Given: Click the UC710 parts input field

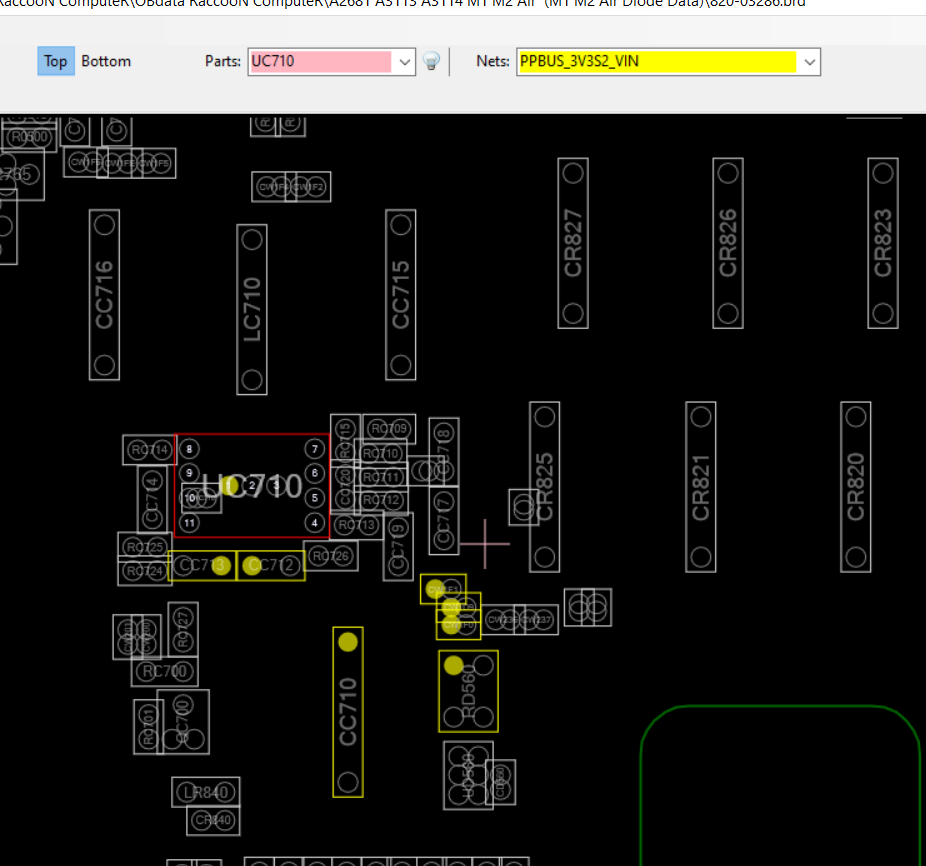Looking at the screenshot, I should coord(321,61).
